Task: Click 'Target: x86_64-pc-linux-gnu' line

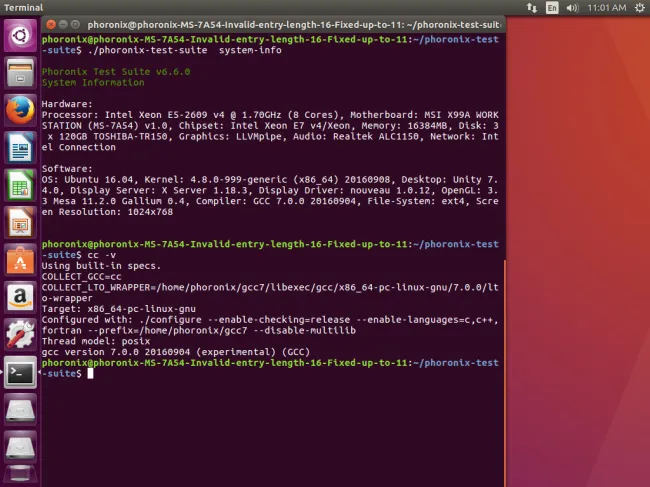Action: click(119, 309)
